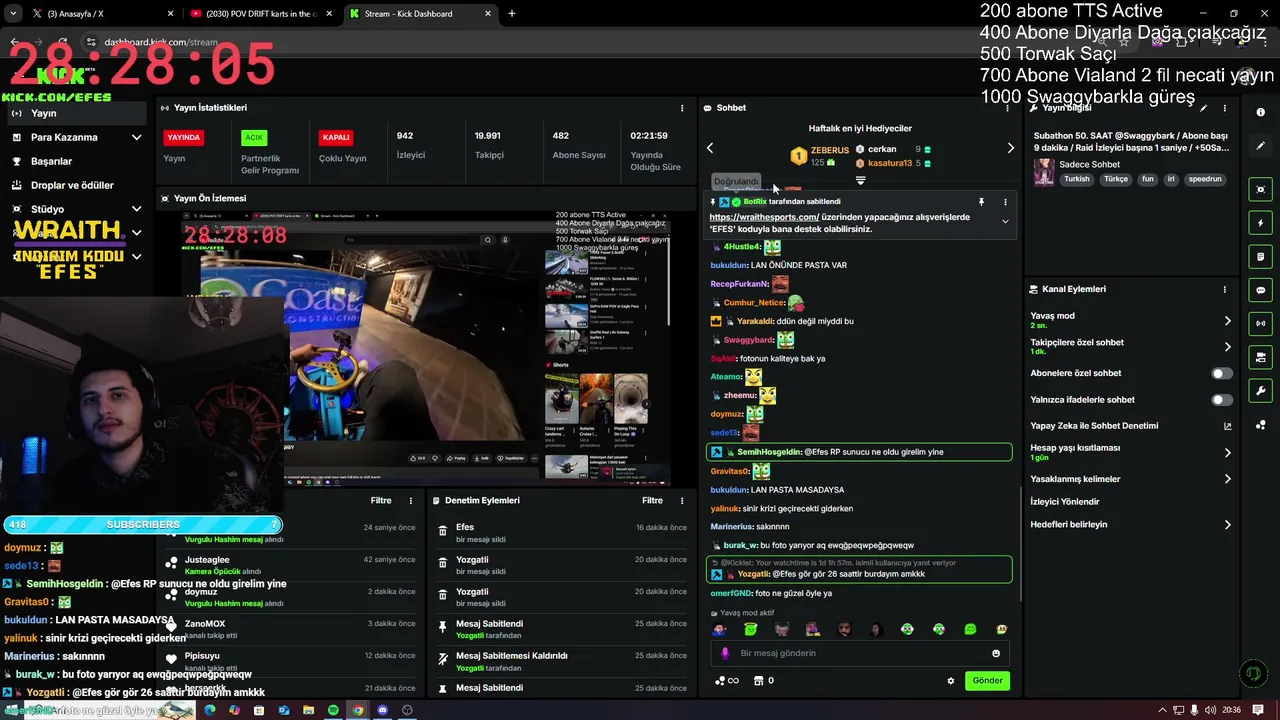Open Yasaklanmış kelimeler settings

[1131, 479]
